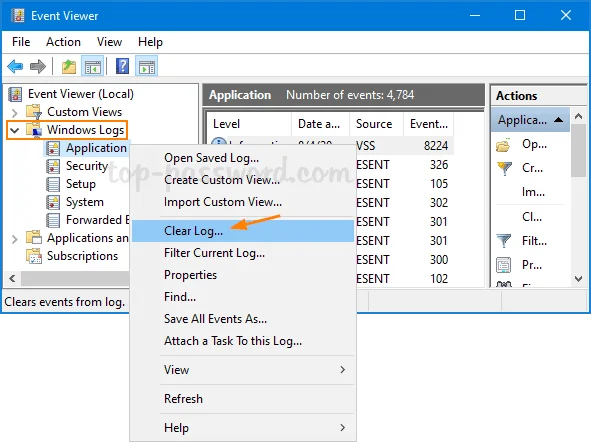Click the Level column header

[x=249, y=124]
